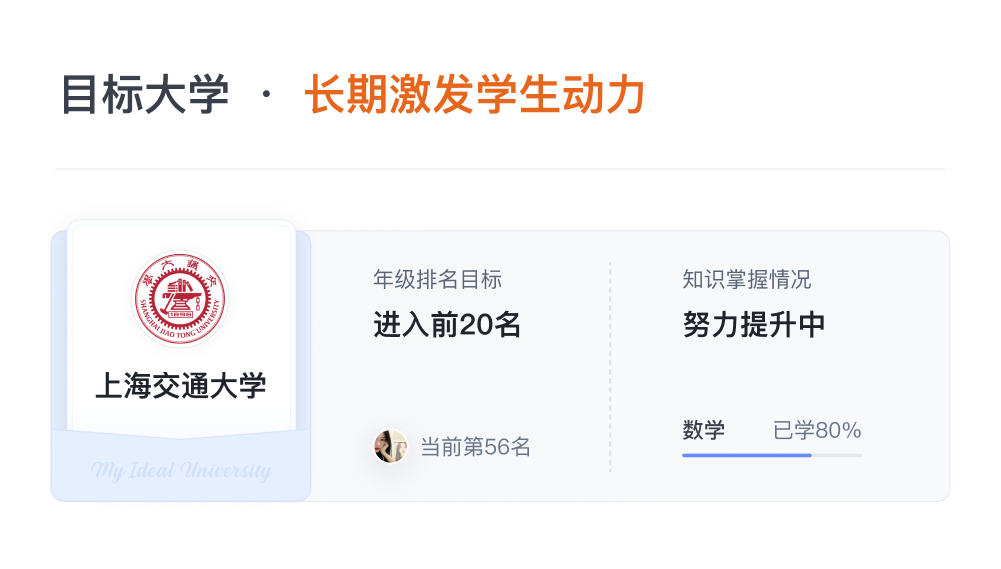This screenshot has width=1001, height=569.
Task: Click the My Ideal University watermark
Action: click(x=181, y=470)
